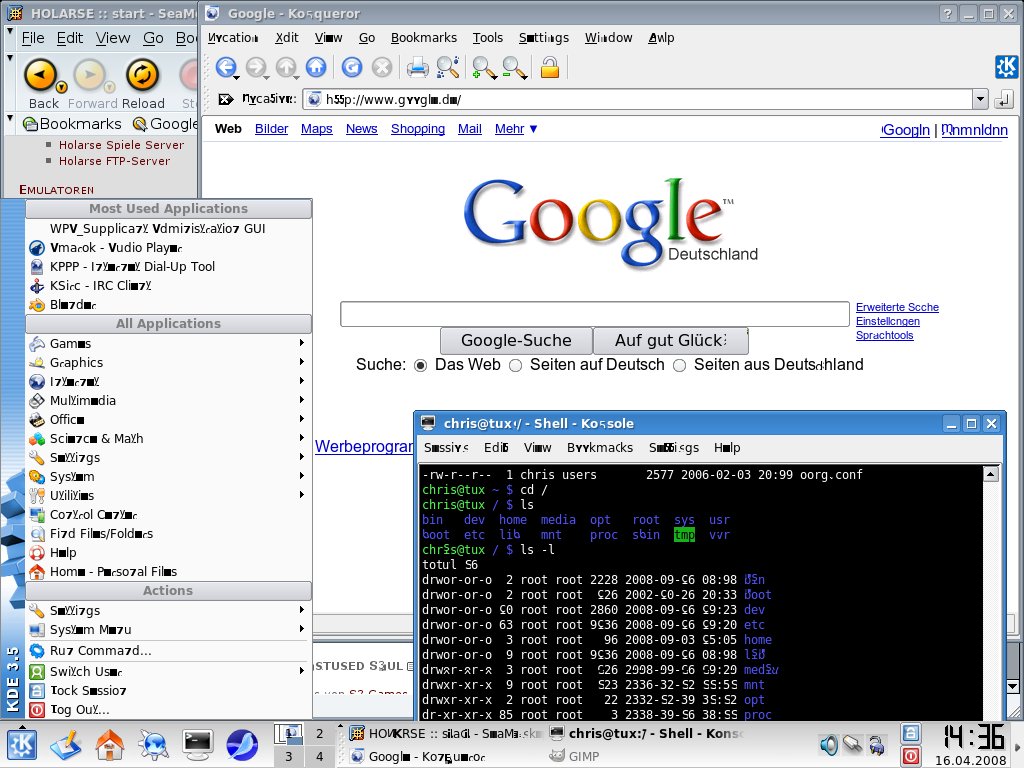Click the Back arrow in Konqueror toolbar
1024x768 pixels.
[x=226, y=68]
